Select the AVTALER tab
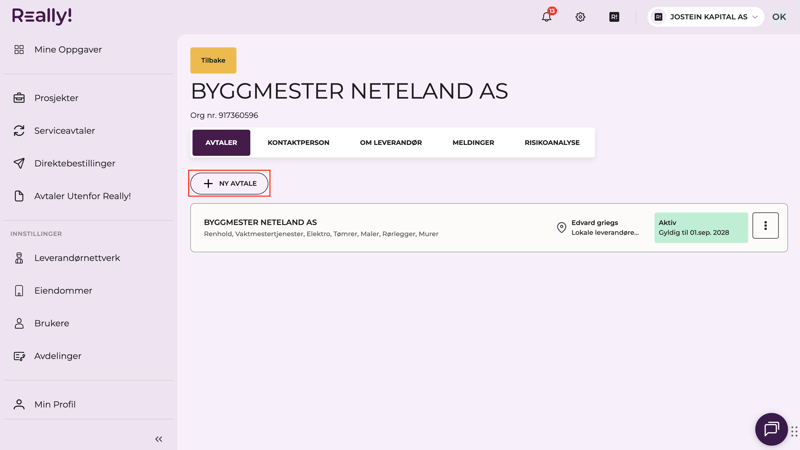The image size is (800, 450). (221, 142)
